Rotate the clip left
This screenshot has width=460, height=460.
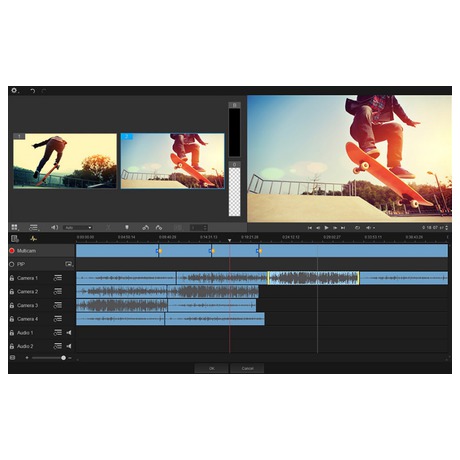coord(145,228)
